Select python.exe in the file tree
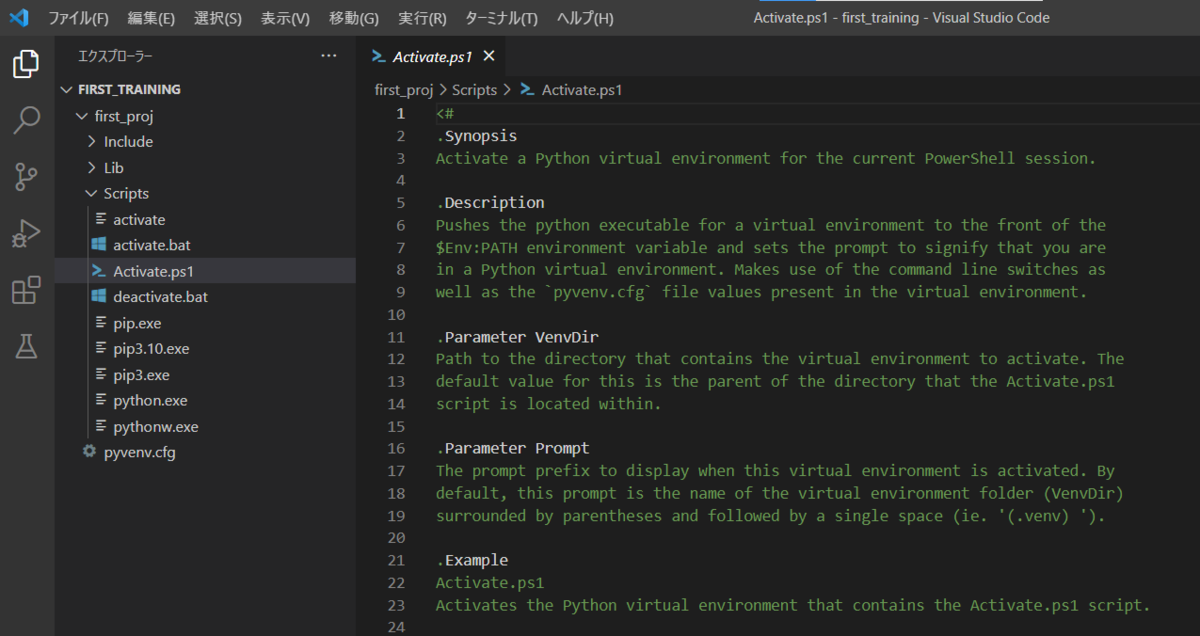This screenshot has width=1200, height=636. tap(150, 401)
